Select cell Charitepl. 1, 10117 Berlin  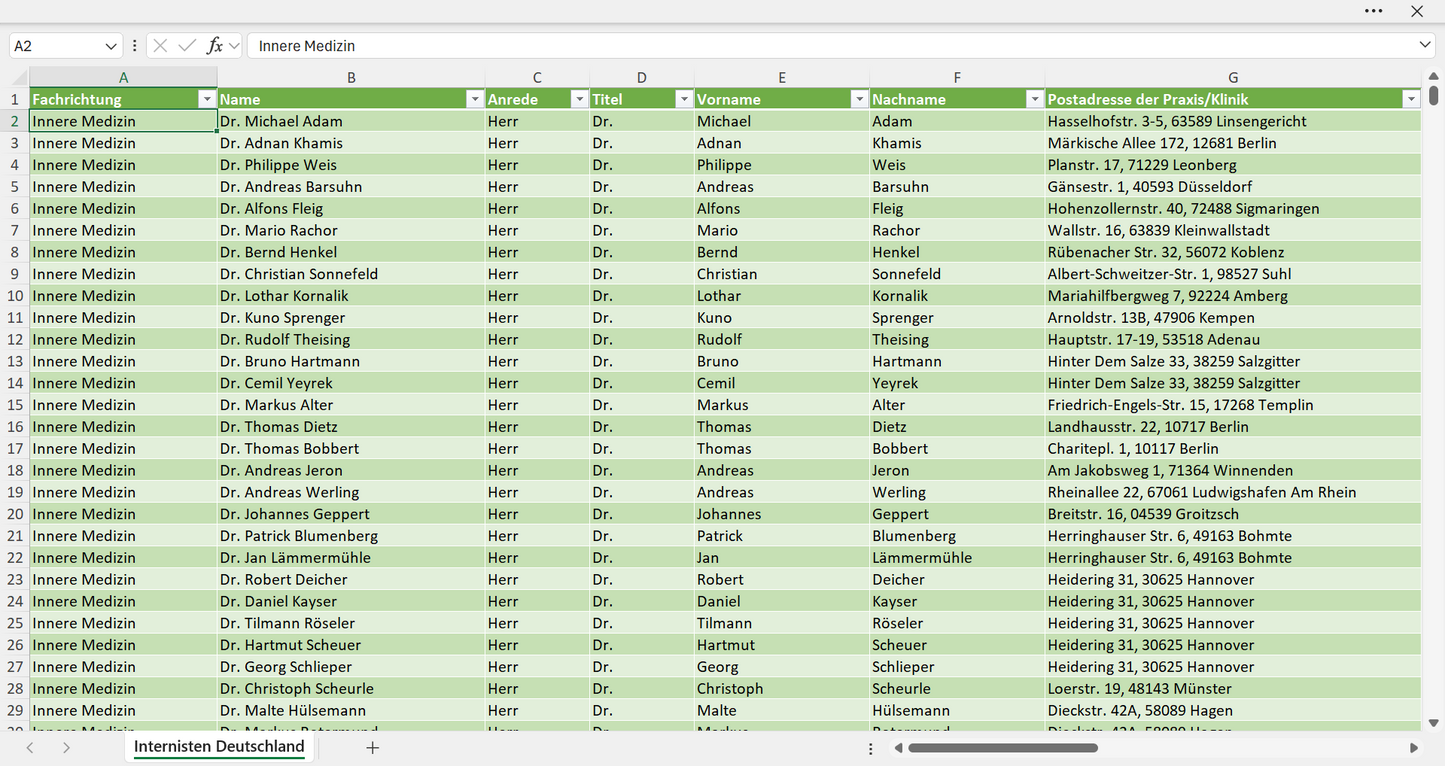tap(1233, 449)
